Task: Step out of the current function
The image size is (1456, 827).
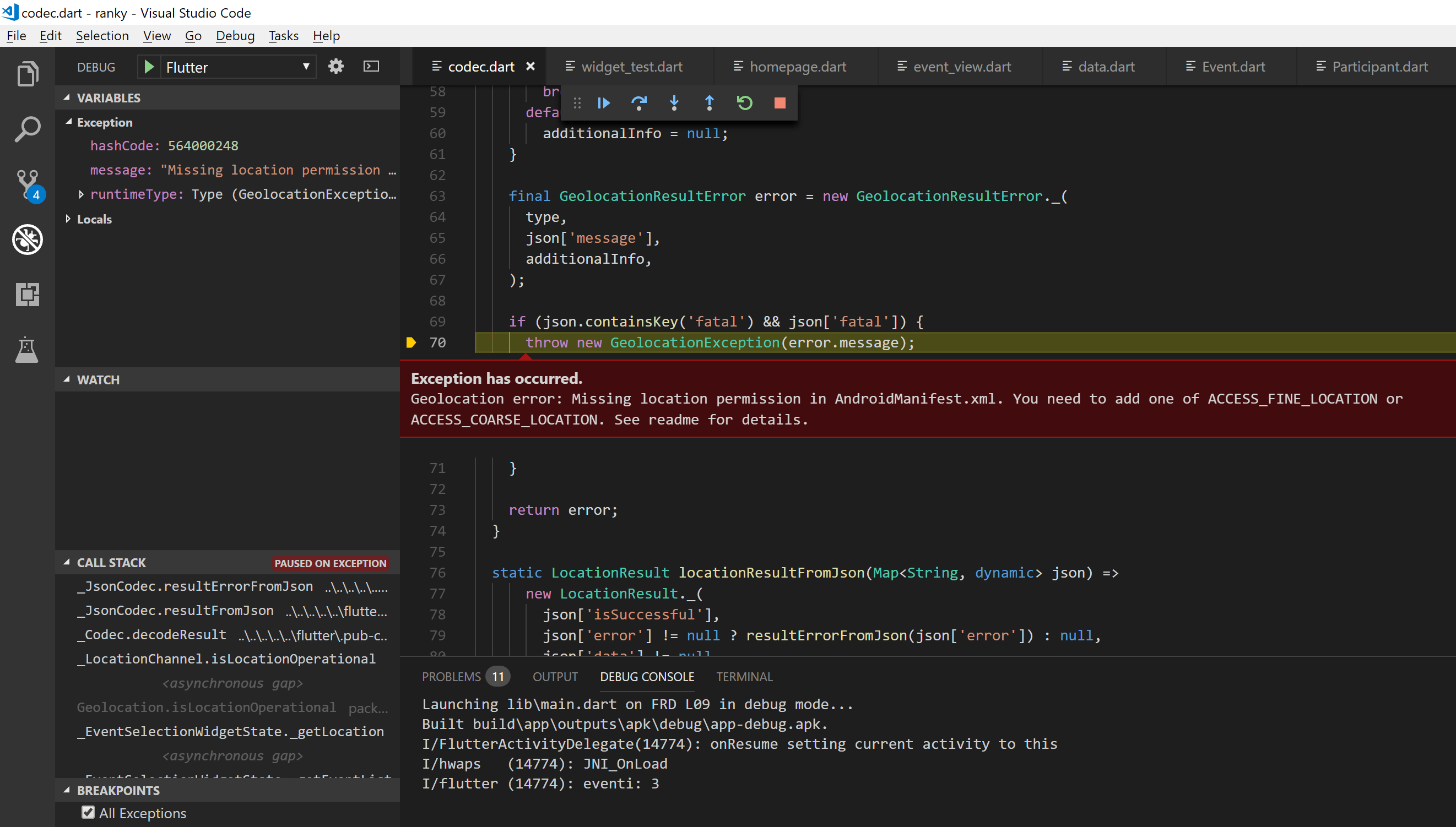Action: (x=709, y=103)
